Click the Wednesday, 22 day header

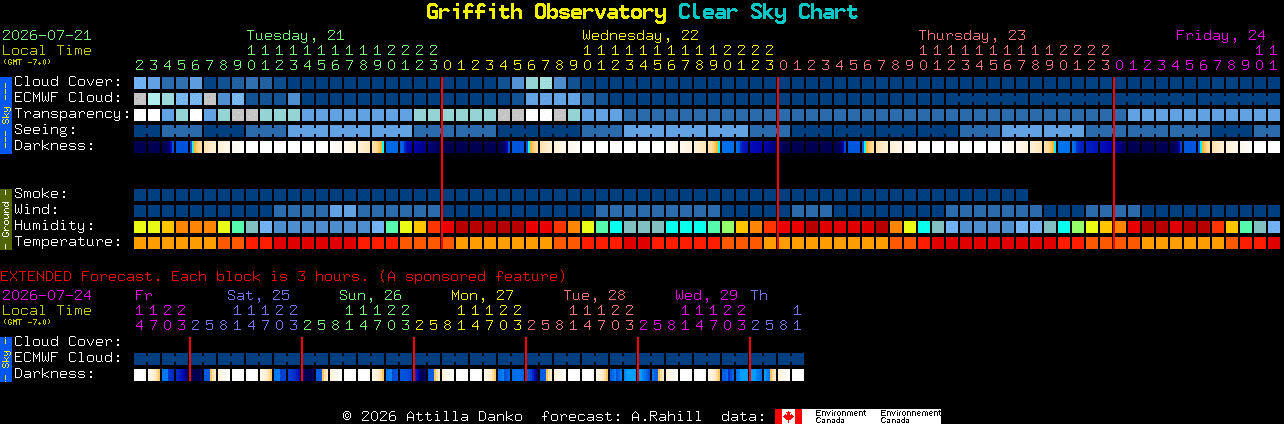point(640,35)
